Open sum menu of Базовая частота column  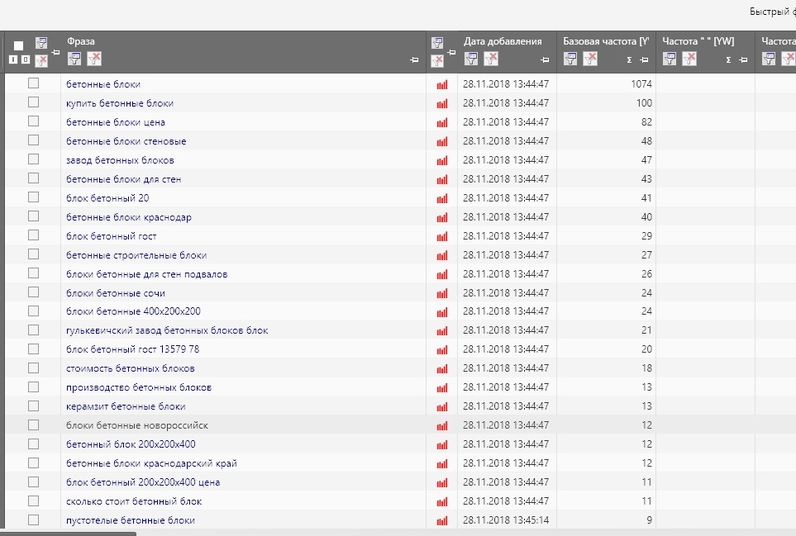click(630, 60)
